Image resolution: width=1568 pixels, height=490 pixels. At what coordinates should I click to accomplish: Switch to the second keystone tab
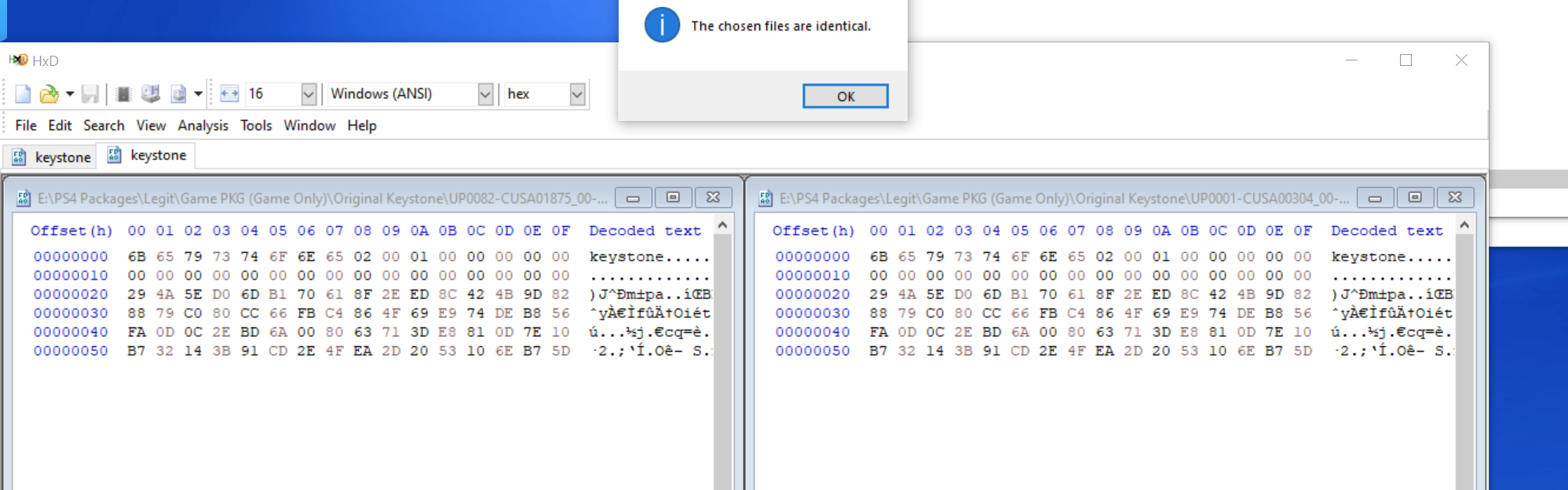(x=146, y=155)
